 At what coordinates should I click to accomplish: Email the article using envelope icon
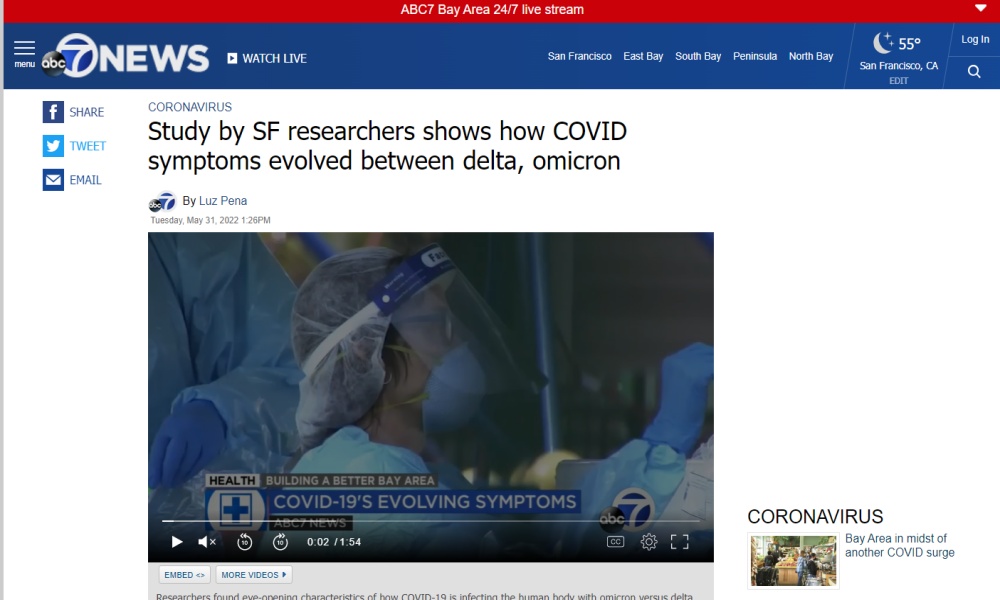pos(53,180)
